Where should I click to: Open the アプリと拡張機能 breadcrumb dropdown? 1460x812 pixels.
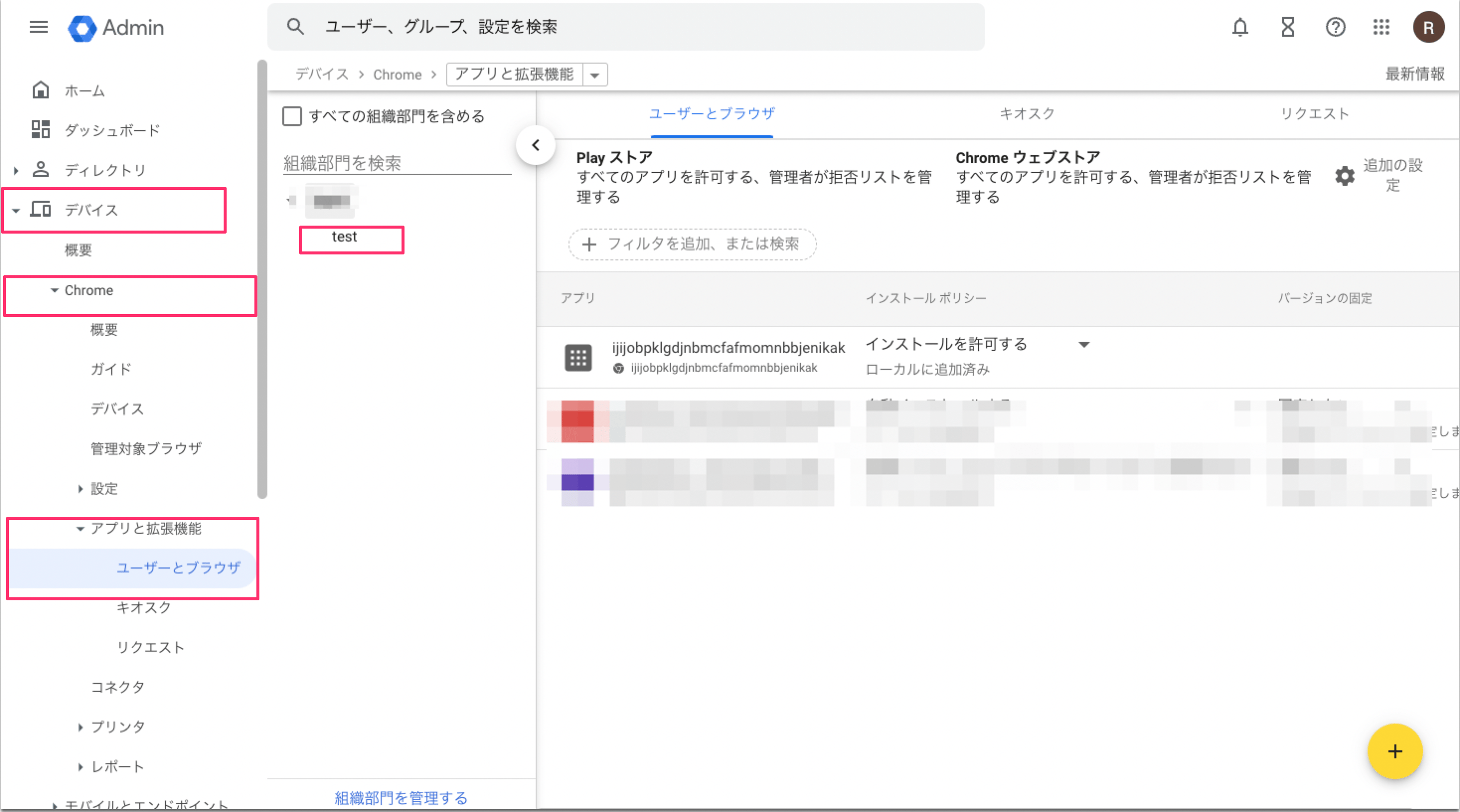pyautogui.click(x=595, y=75)
